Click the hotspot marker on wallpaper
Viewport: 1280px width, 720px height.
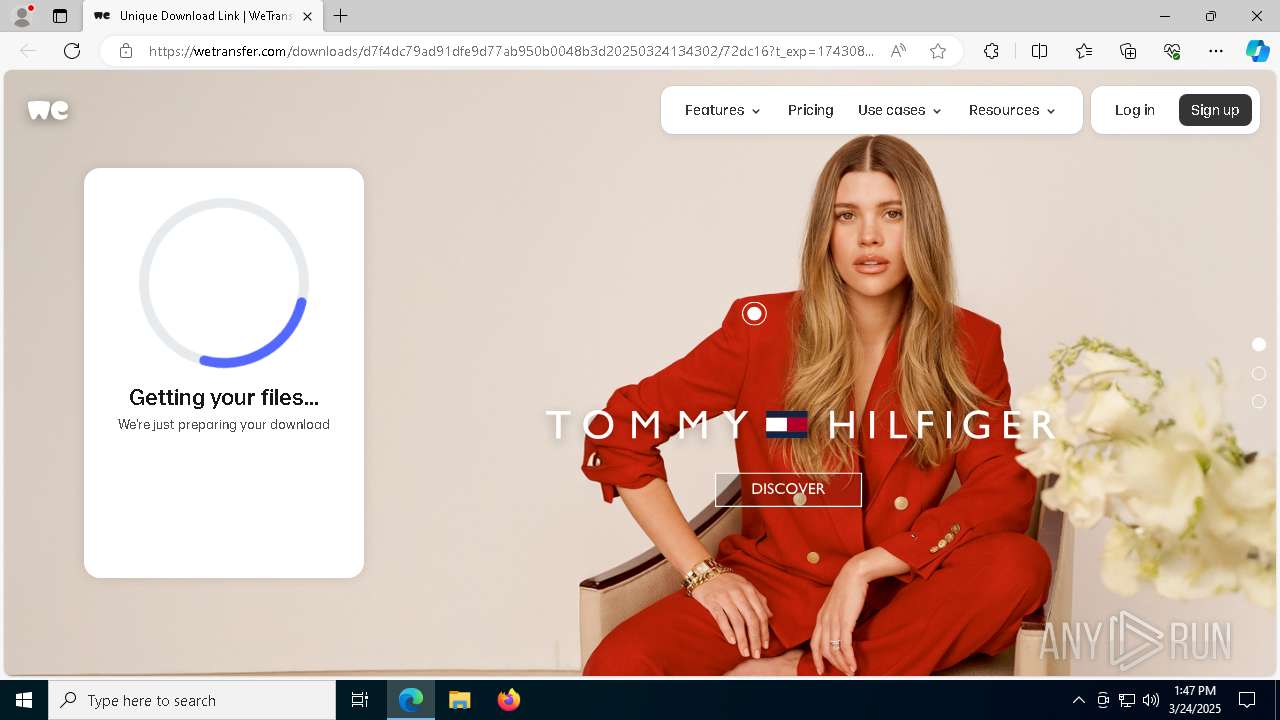click(754, 314)
